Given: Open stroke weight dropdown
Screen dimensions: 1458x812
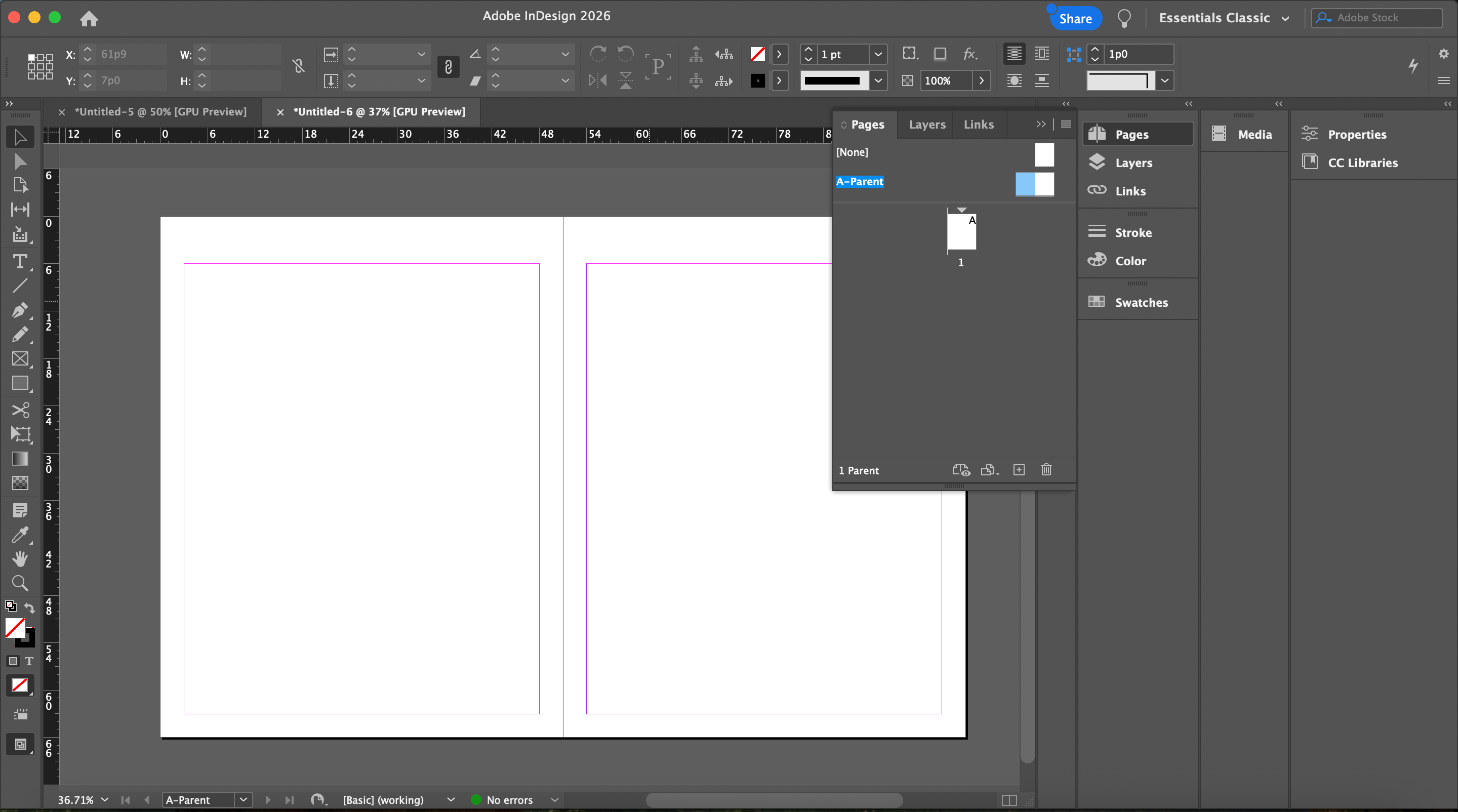Looking at the screenshot, I should [878, 54].
